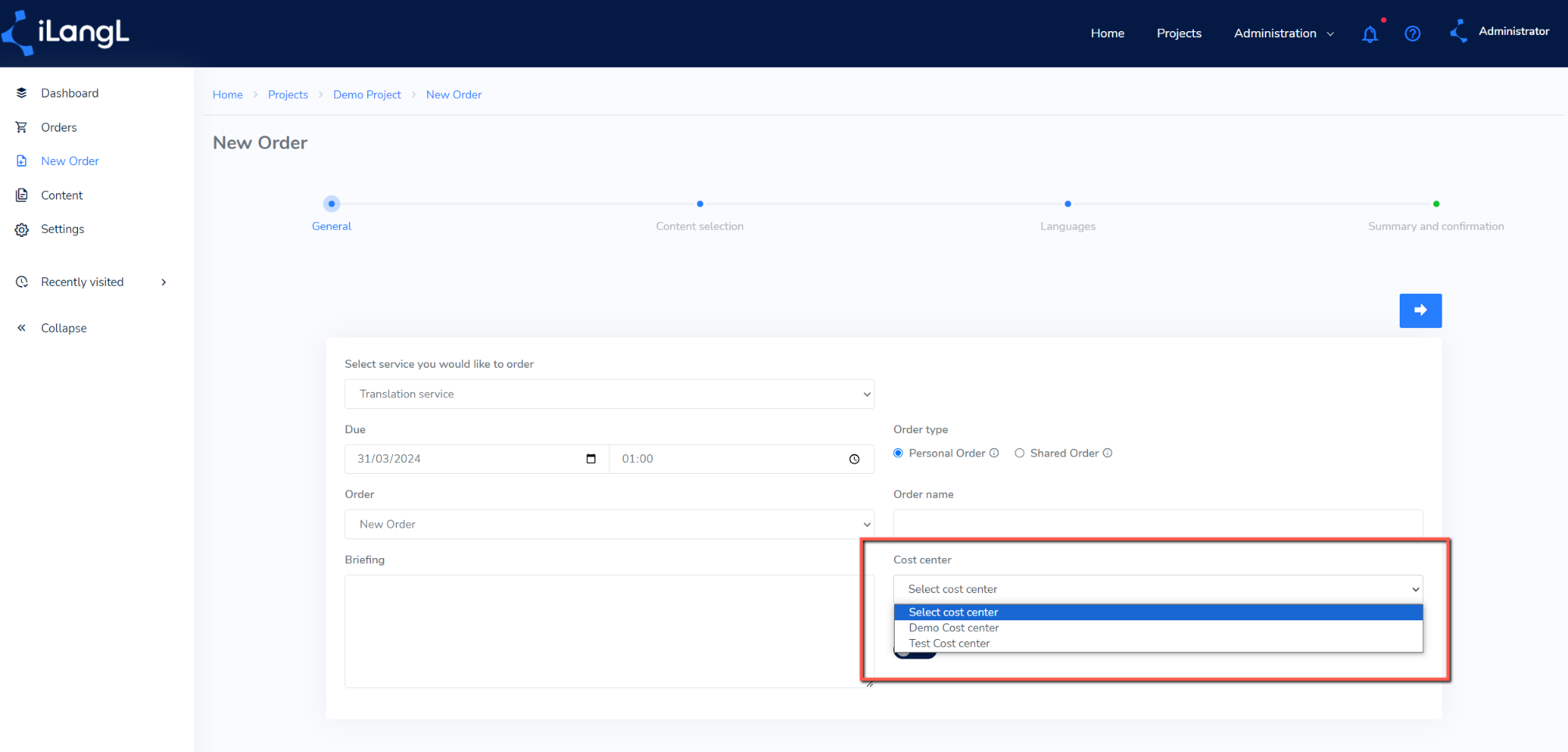
Task: Open the notifications bell
Action: (1370, 34)
